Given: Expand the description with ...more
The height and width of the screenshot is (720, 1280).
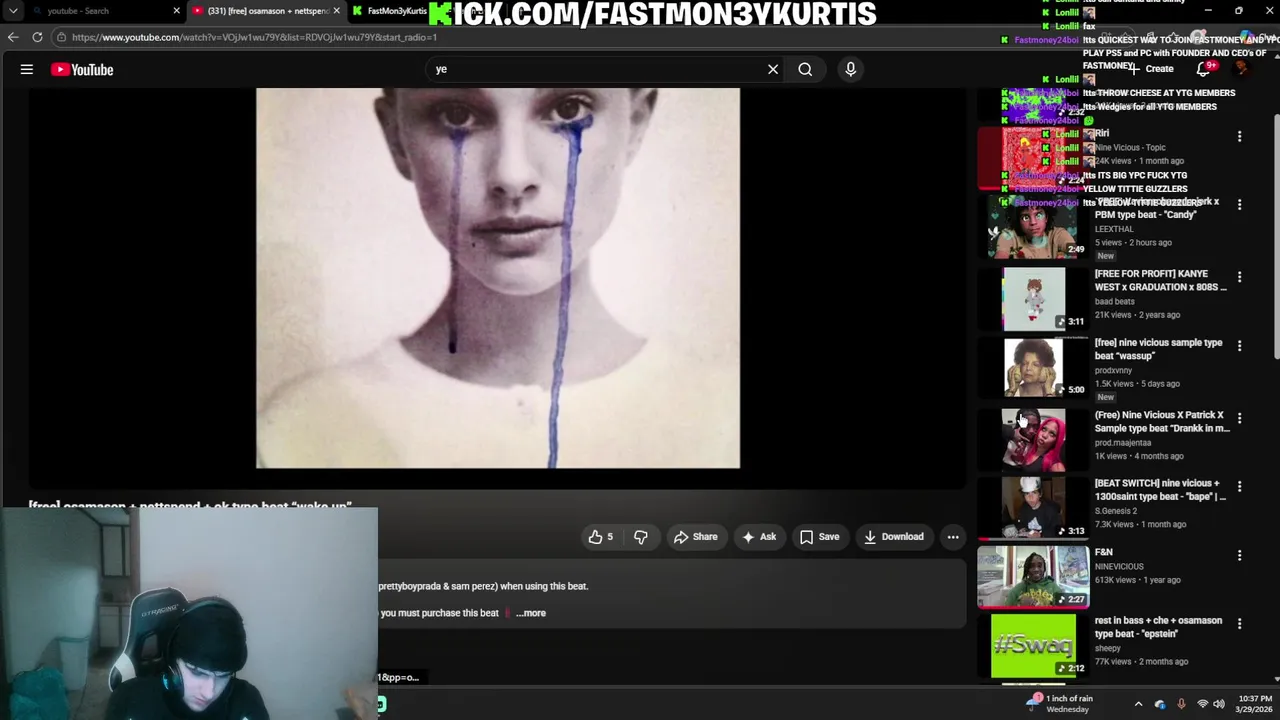Looking at the screenshot, I should (x=531, y=613).
